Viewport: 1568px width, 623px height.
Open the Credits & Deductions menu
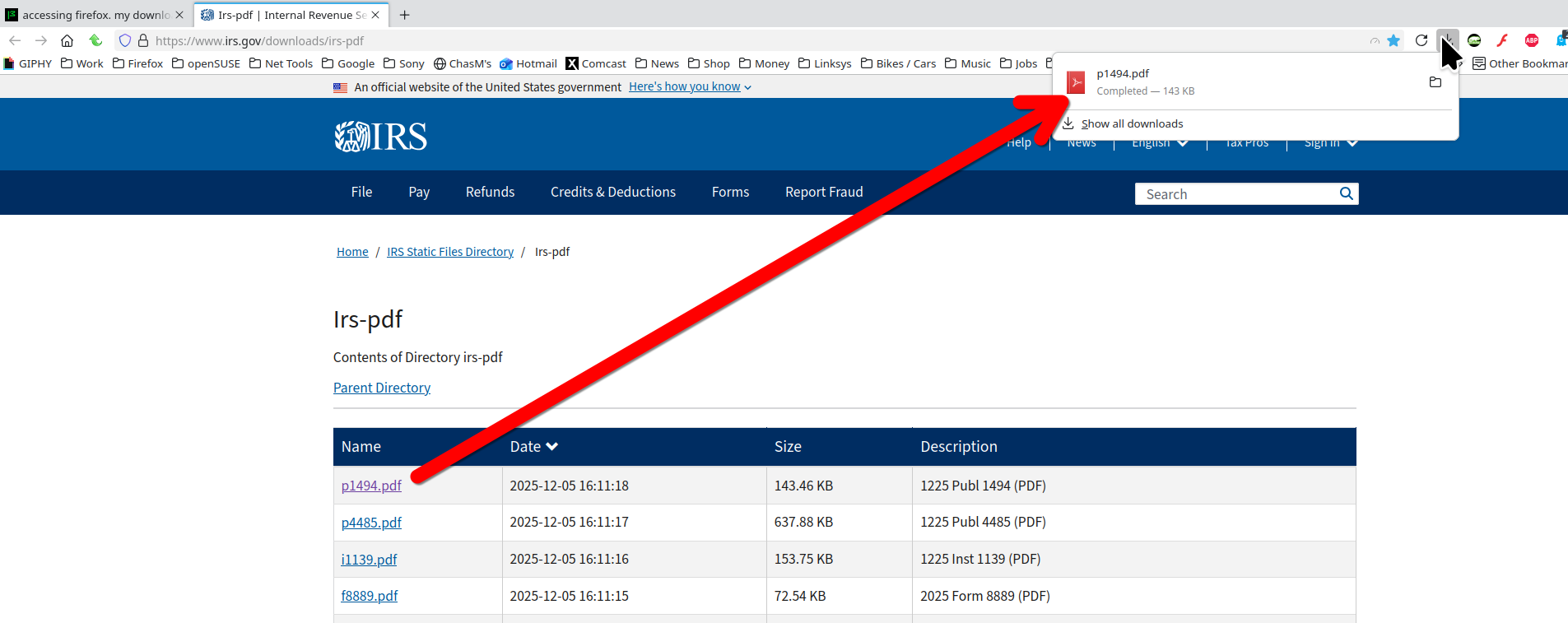612,192
